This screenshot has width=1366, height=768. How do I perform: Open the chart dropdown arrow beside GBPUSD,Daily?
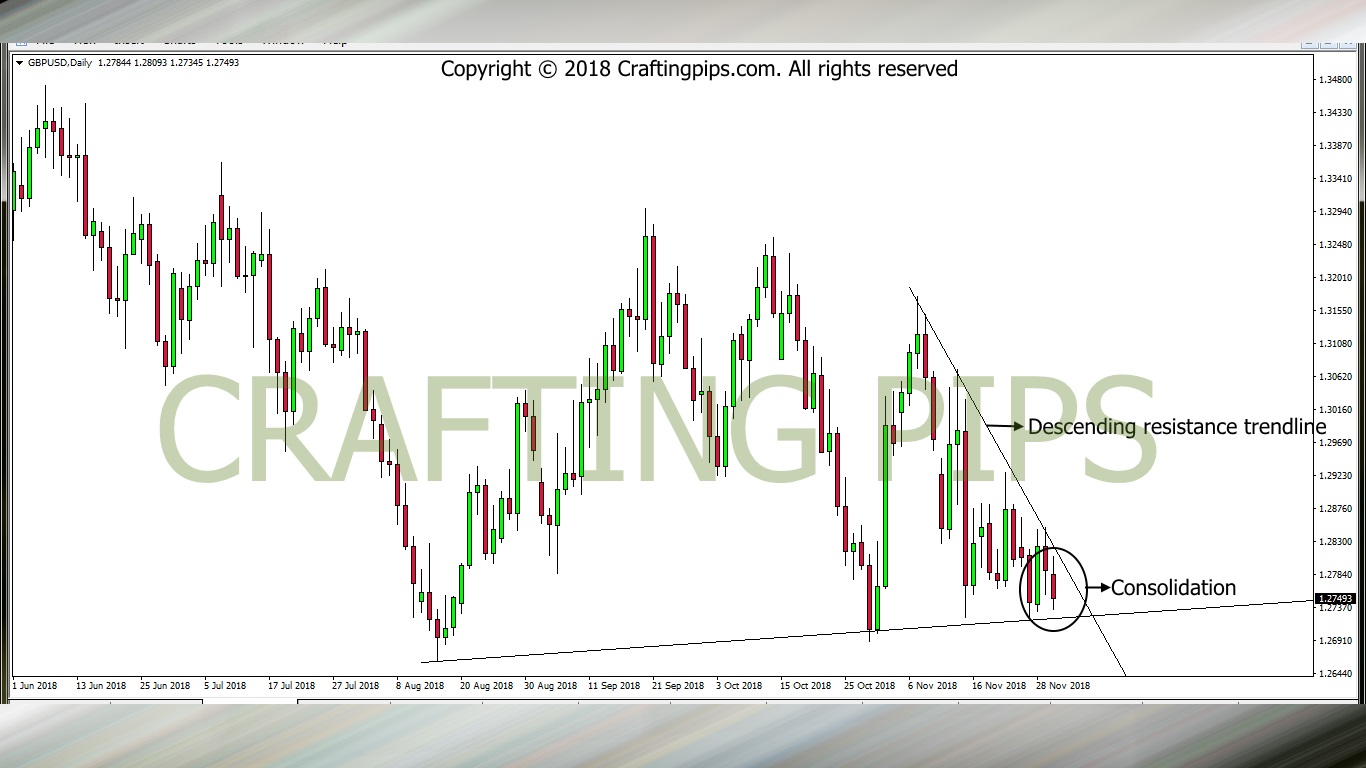pyautogui.click(x=19, y=63)
